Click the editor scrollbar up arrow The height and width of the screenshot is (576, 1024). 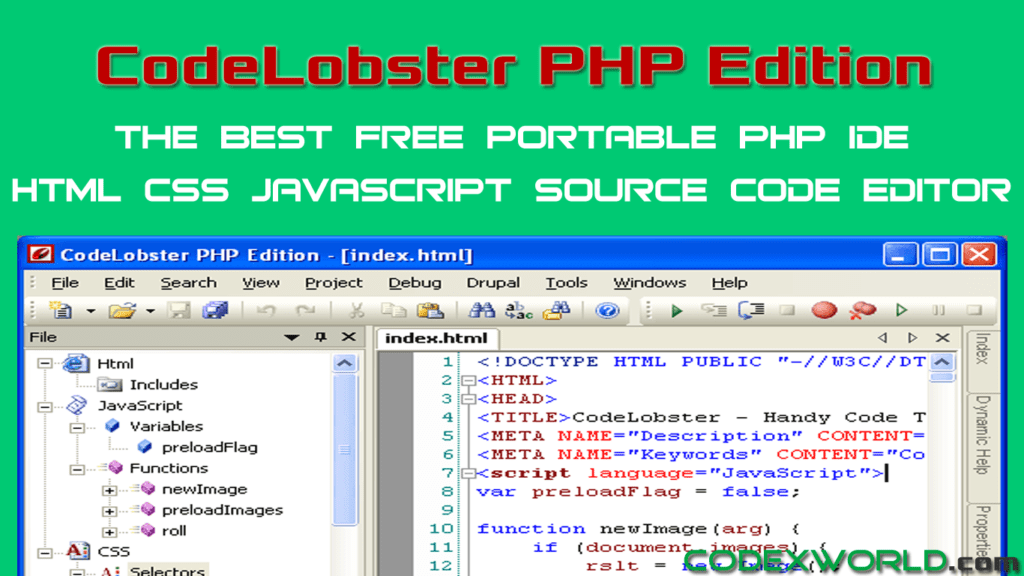tap(941, 363)
